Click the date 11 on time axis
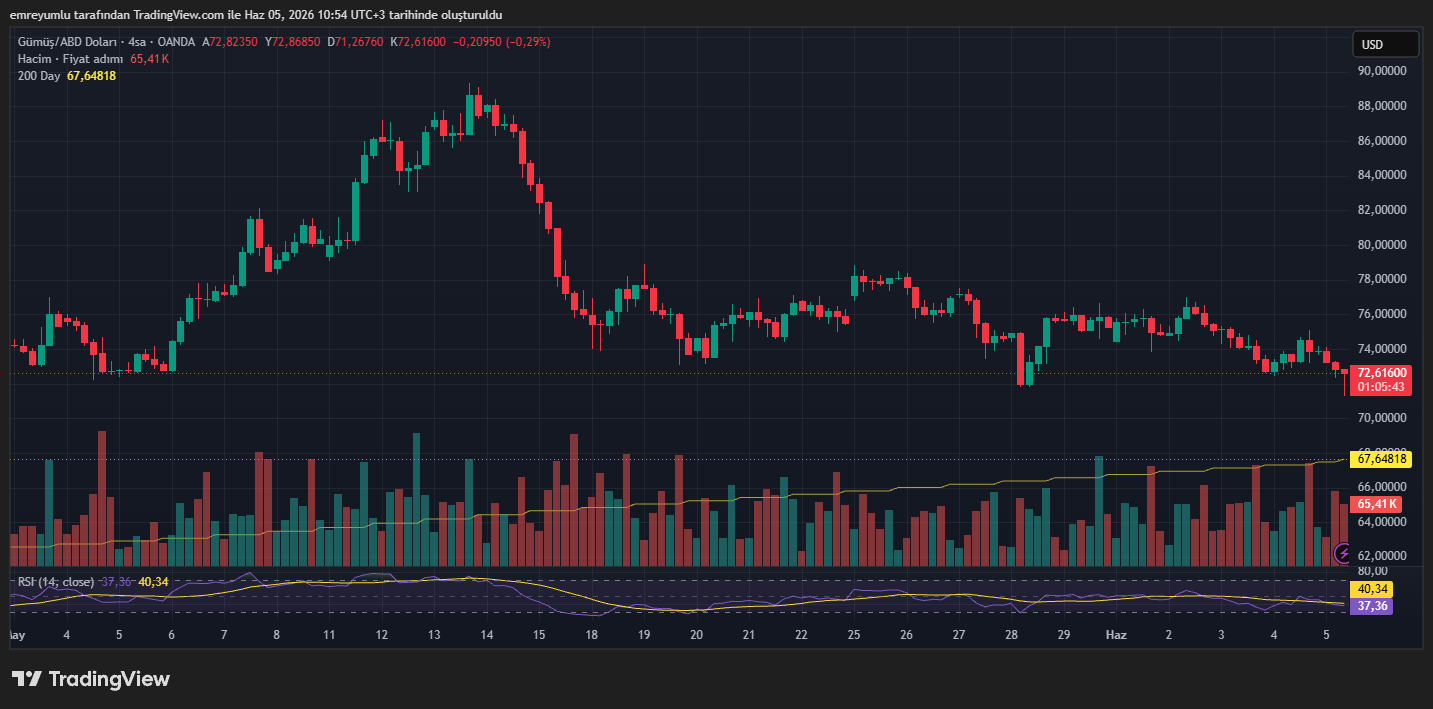1433x709 pixels. (x=329, y=635)
